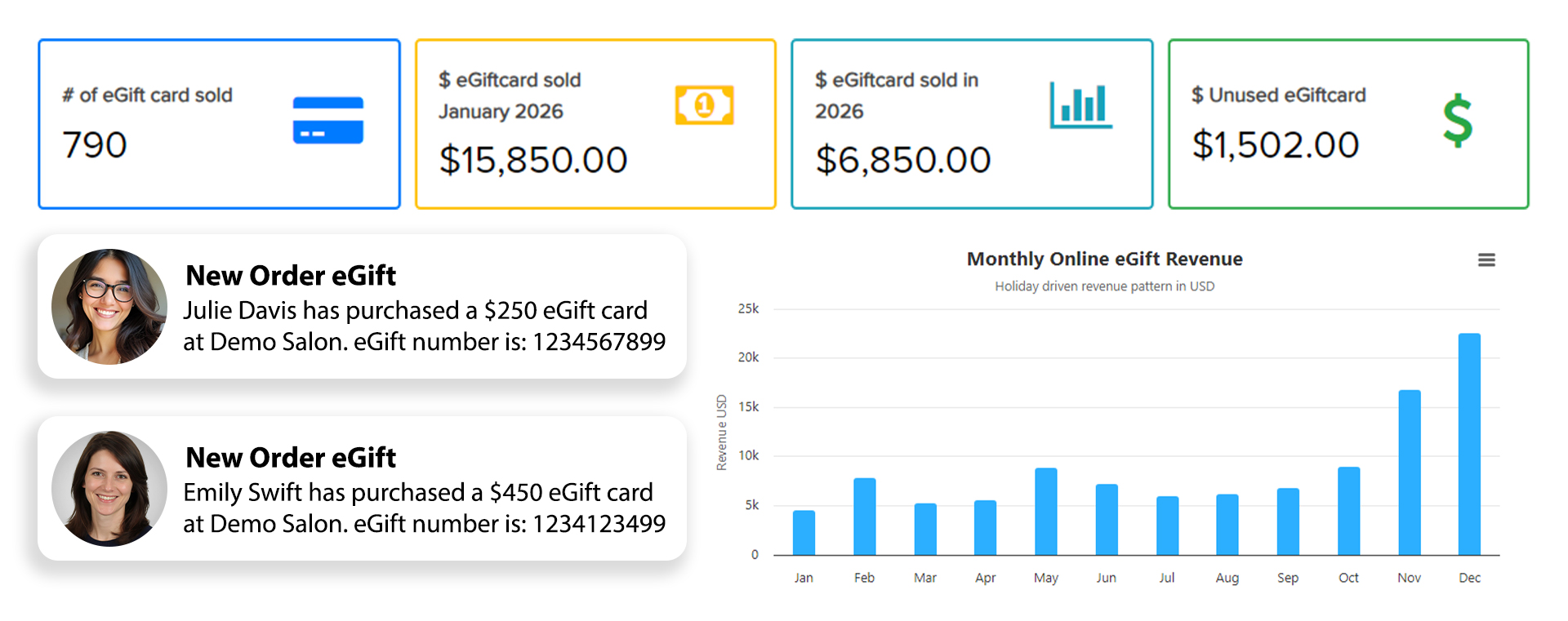This screenshot has width=1568, height=621.
Task: Open the chart hamburger menu
Action: [x=1486, y=260]
